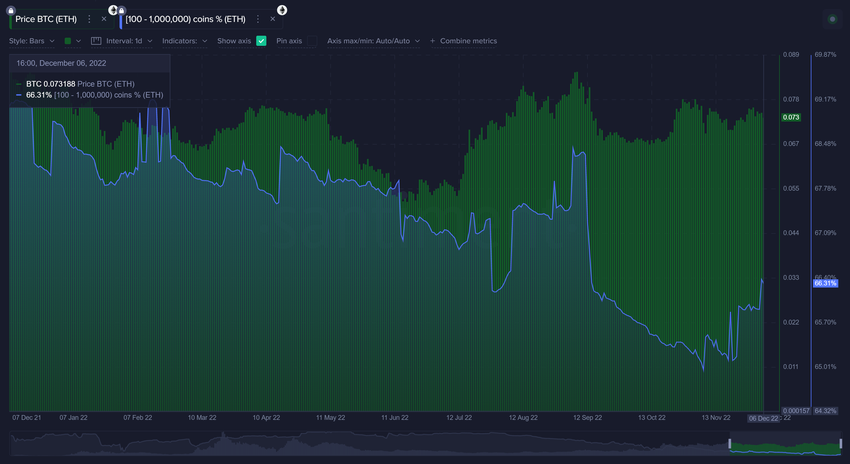This screenshot has width=850, height=464.
Task: Open three-dot menu on Price BTC (ETH) tab
Action: coord(89,19)
